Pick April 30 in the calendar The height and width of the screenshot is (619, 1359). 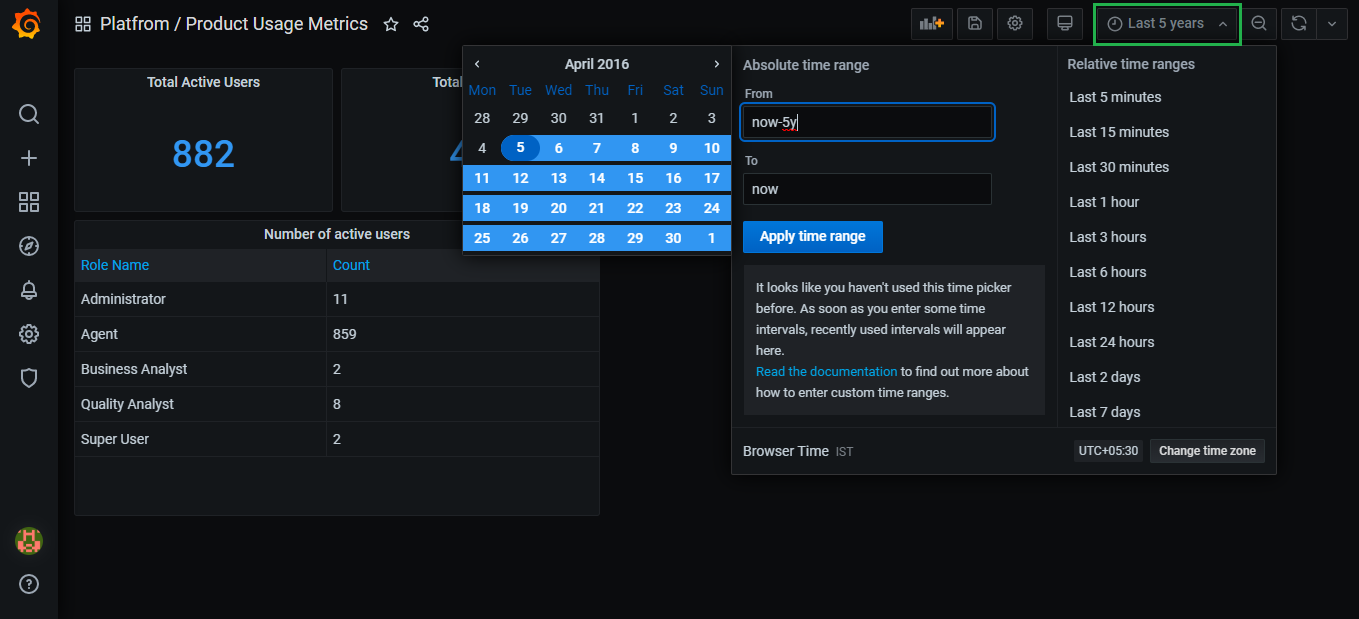coord(673,238)
